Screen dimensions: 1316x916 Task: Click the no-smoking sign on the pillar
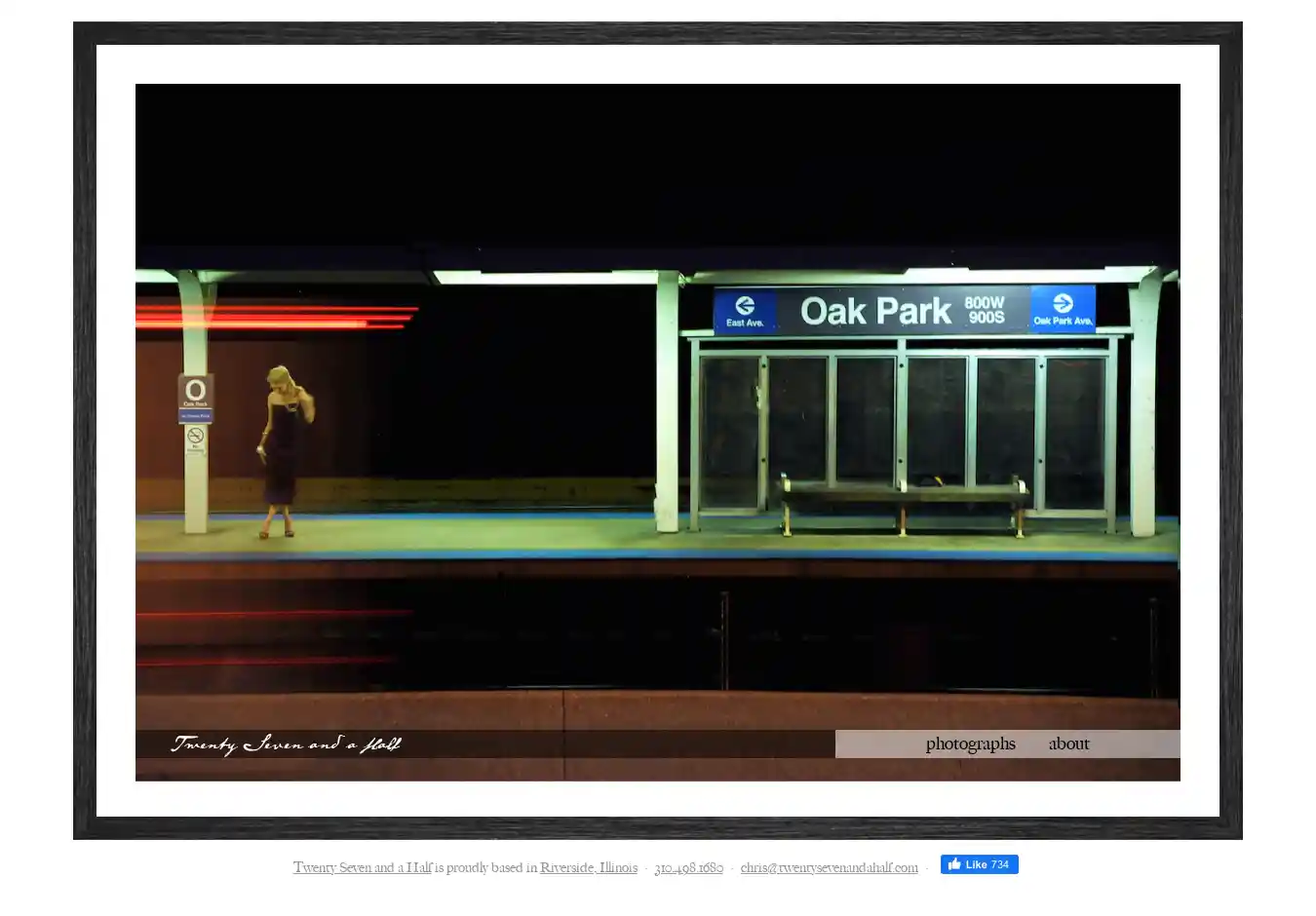point(195,436)
